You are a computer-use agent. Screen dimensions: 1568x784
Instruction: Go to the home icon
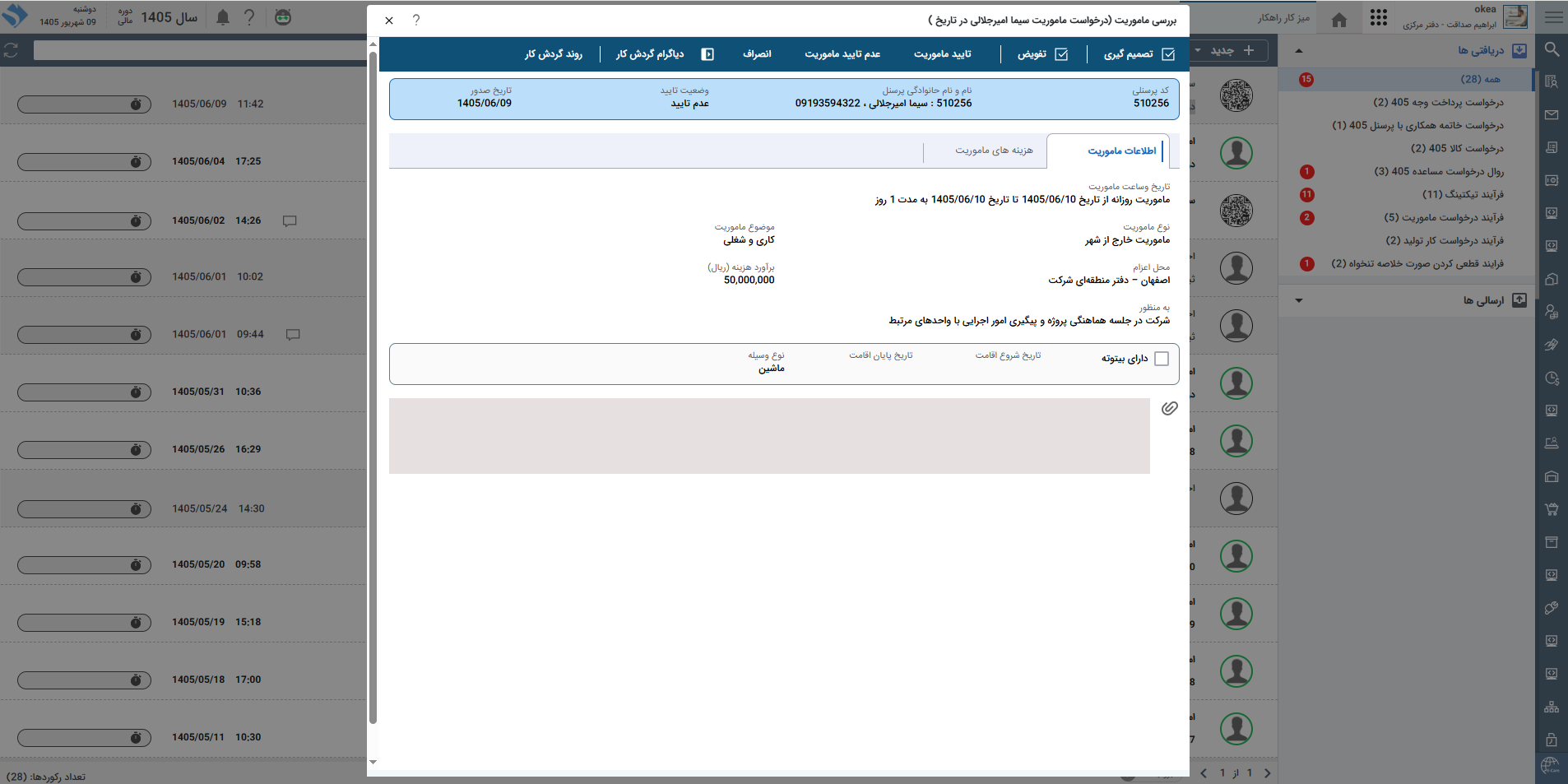tap(1339, 20)
